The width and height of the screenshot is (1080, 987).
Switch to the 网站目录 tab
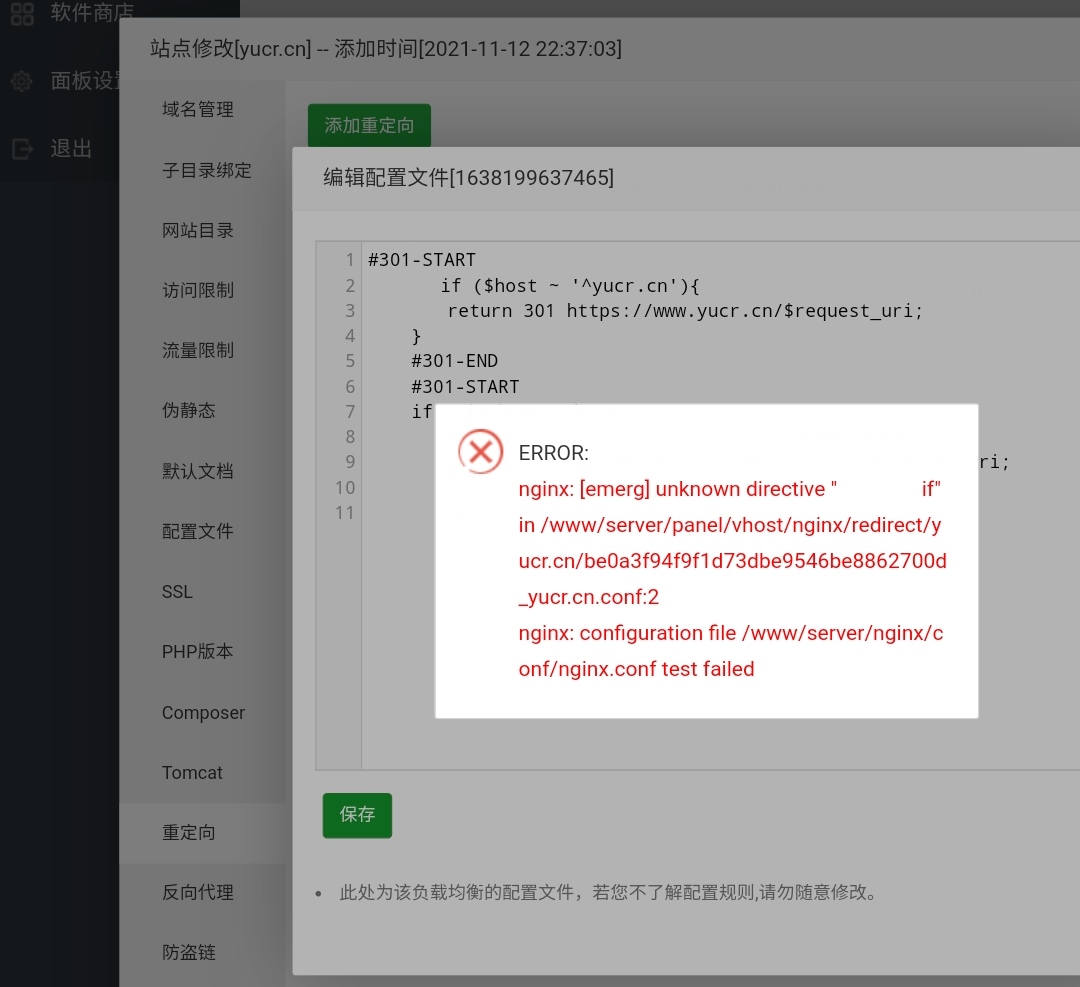[198, 230]
